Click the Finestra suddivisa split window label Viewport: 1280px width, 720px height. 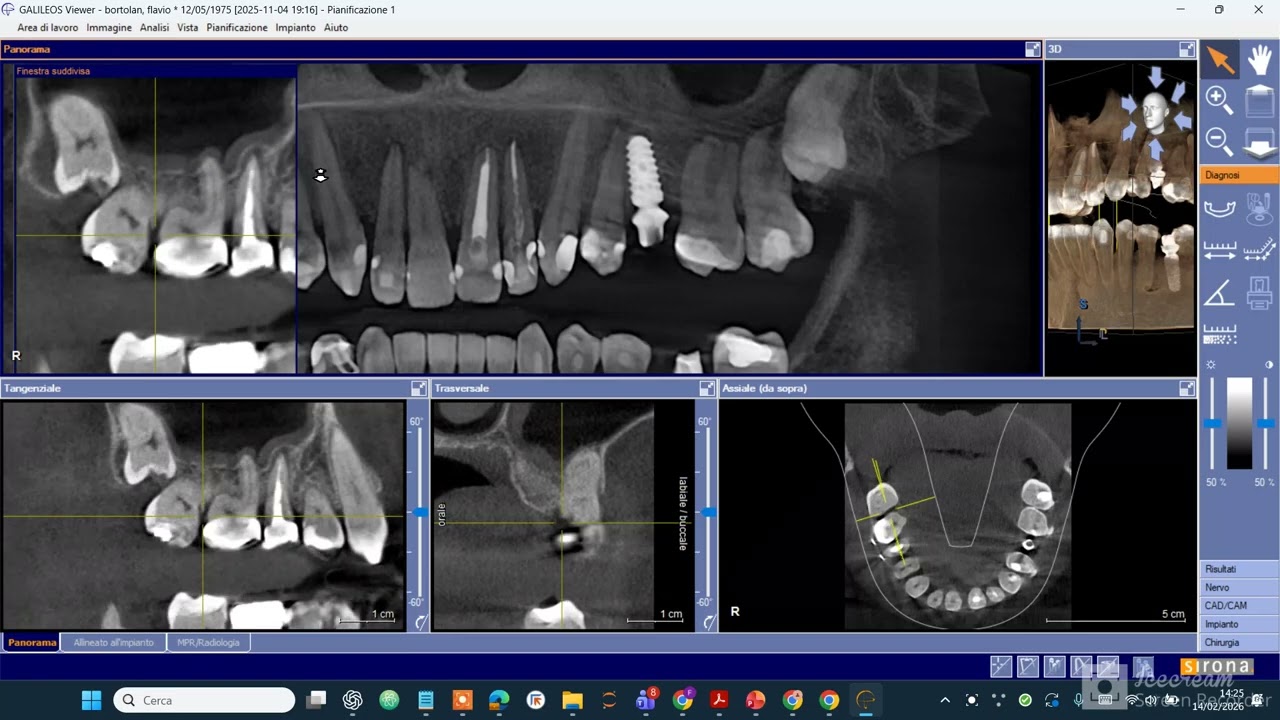(x=53, y=71)
